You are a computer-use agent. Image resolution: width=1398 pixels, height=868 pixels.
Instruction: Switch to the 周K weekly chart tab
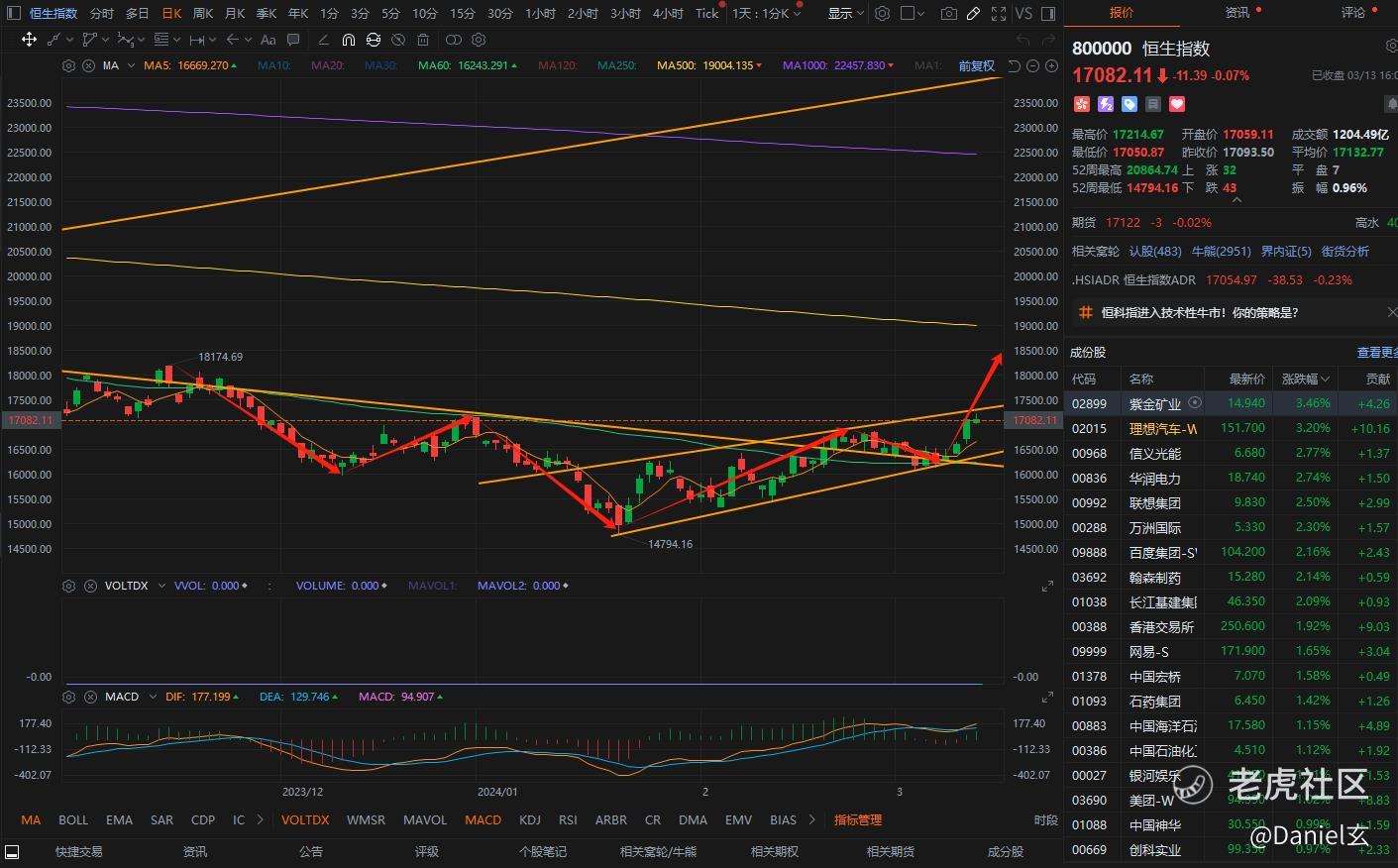point(203,13)
